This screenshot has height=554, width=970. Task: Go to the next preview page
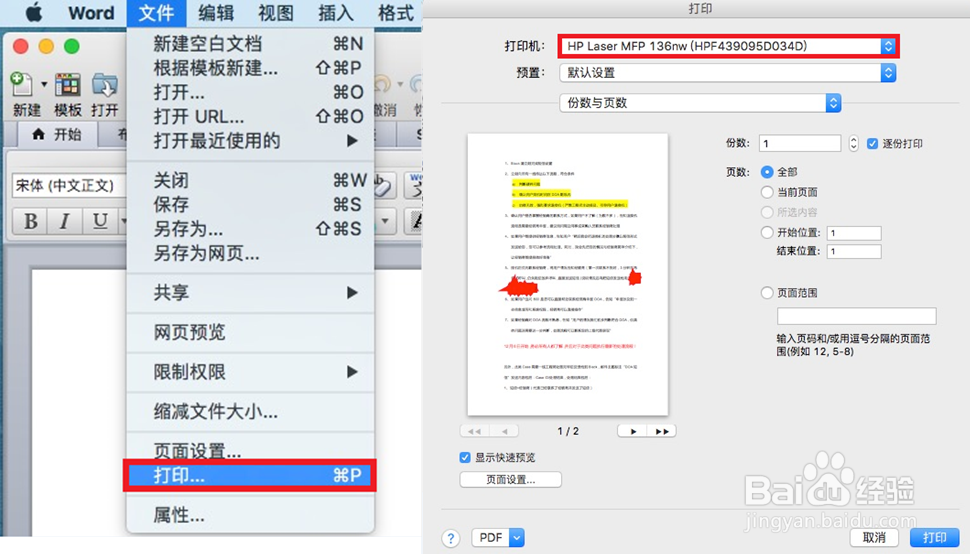tap(632, 431)
